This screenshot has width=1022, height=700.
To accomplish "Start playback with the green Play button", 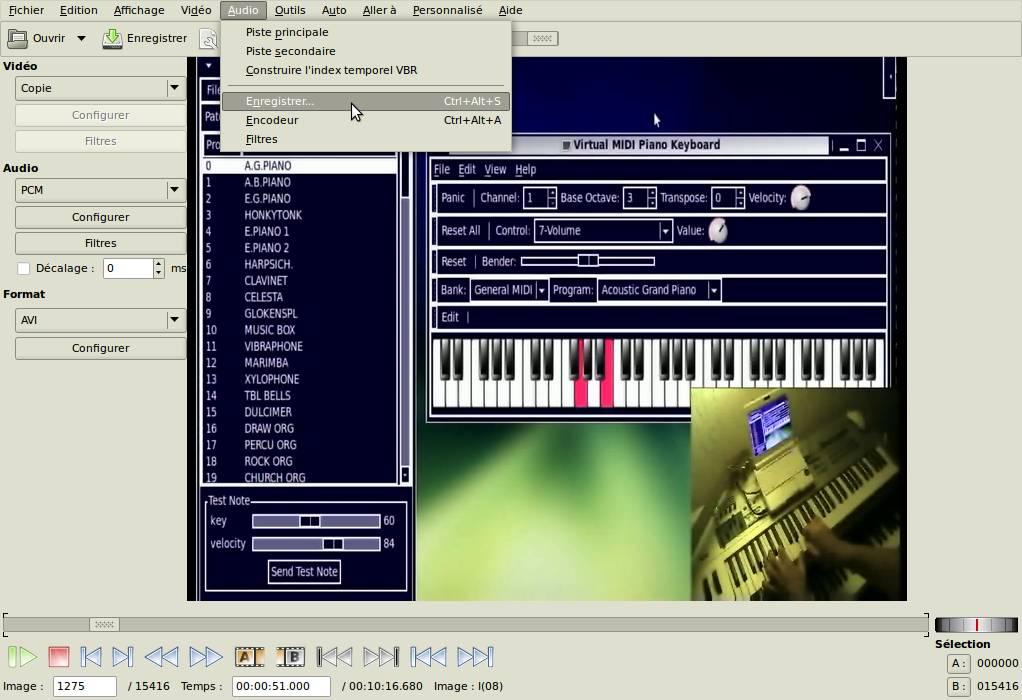I will tap(22, 656).
